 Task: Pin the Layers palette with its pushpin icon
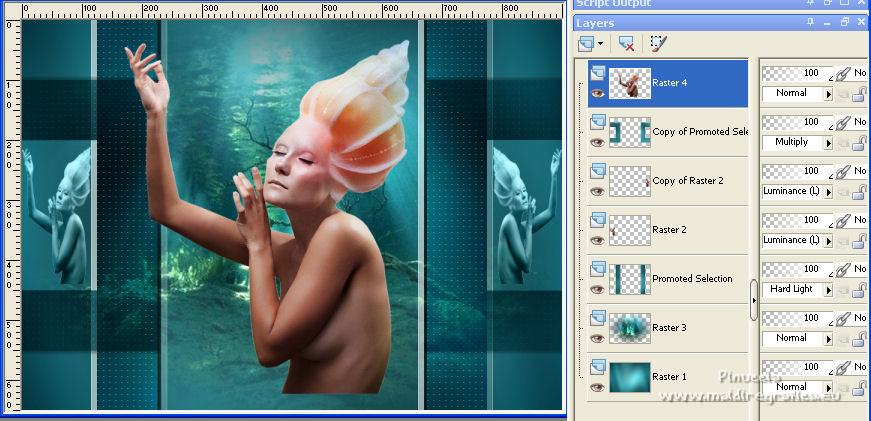click(810, 23)
